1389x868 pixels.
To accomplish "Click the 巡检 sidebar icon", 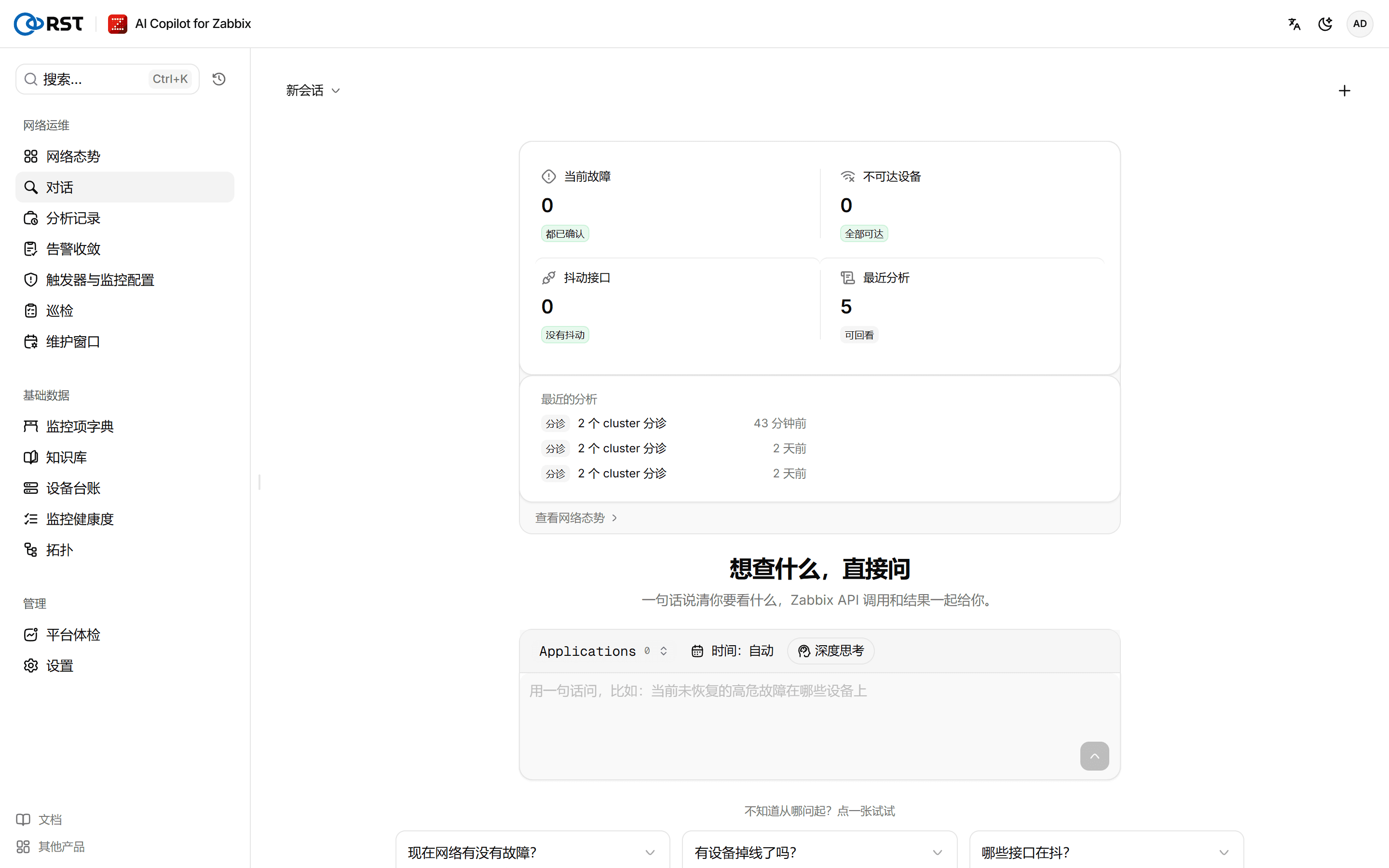I will click(31, 311).
